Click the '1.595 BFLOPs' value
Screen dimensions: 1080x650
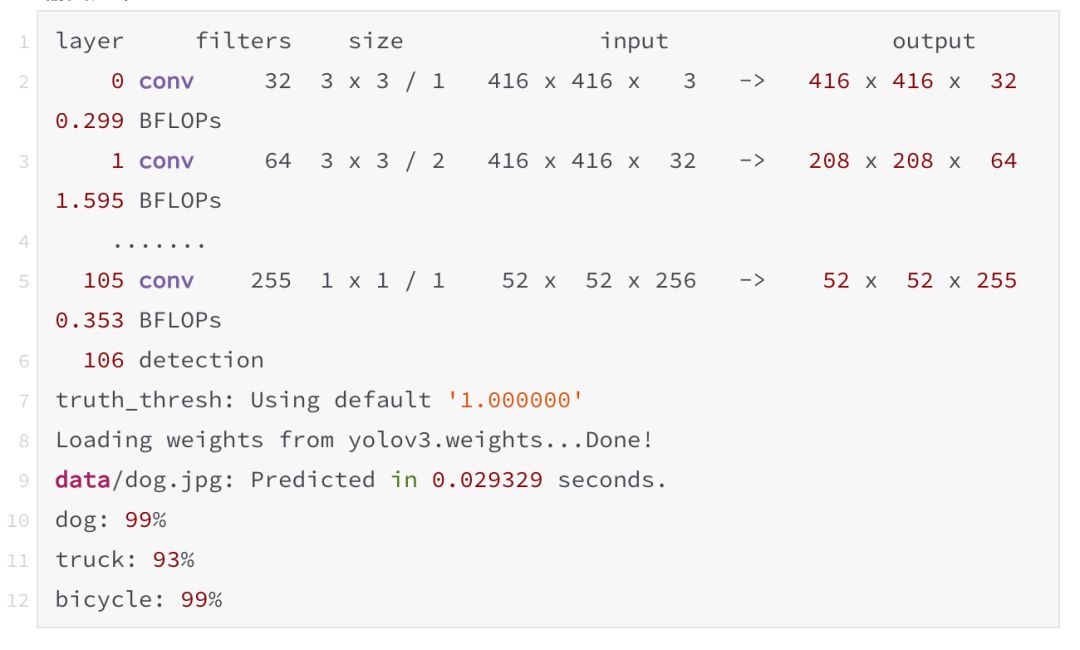tap(138, 202)
